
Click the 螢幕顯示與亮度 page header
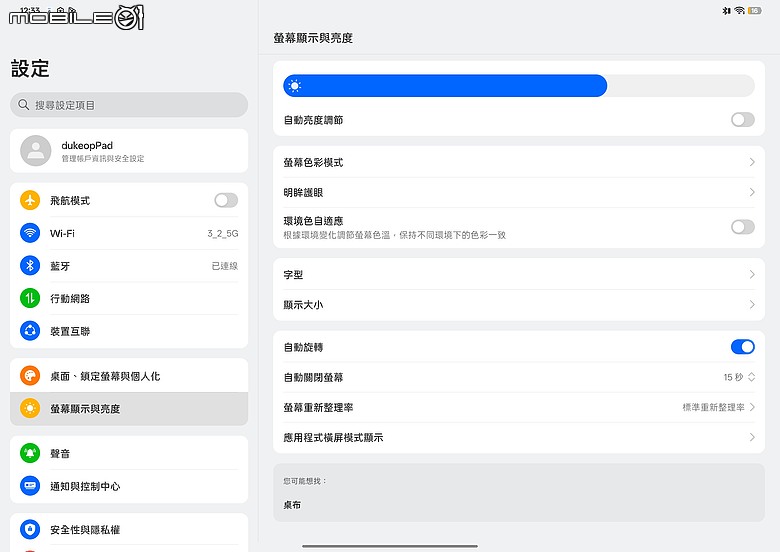tap(313, 38)
